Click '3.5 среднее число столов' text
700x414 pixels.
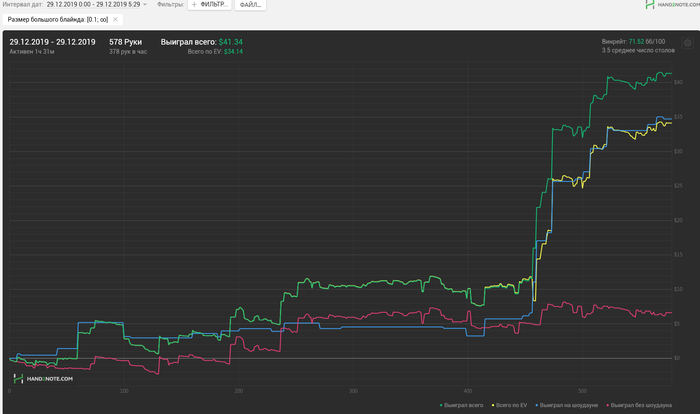click(x=638, y=50)
